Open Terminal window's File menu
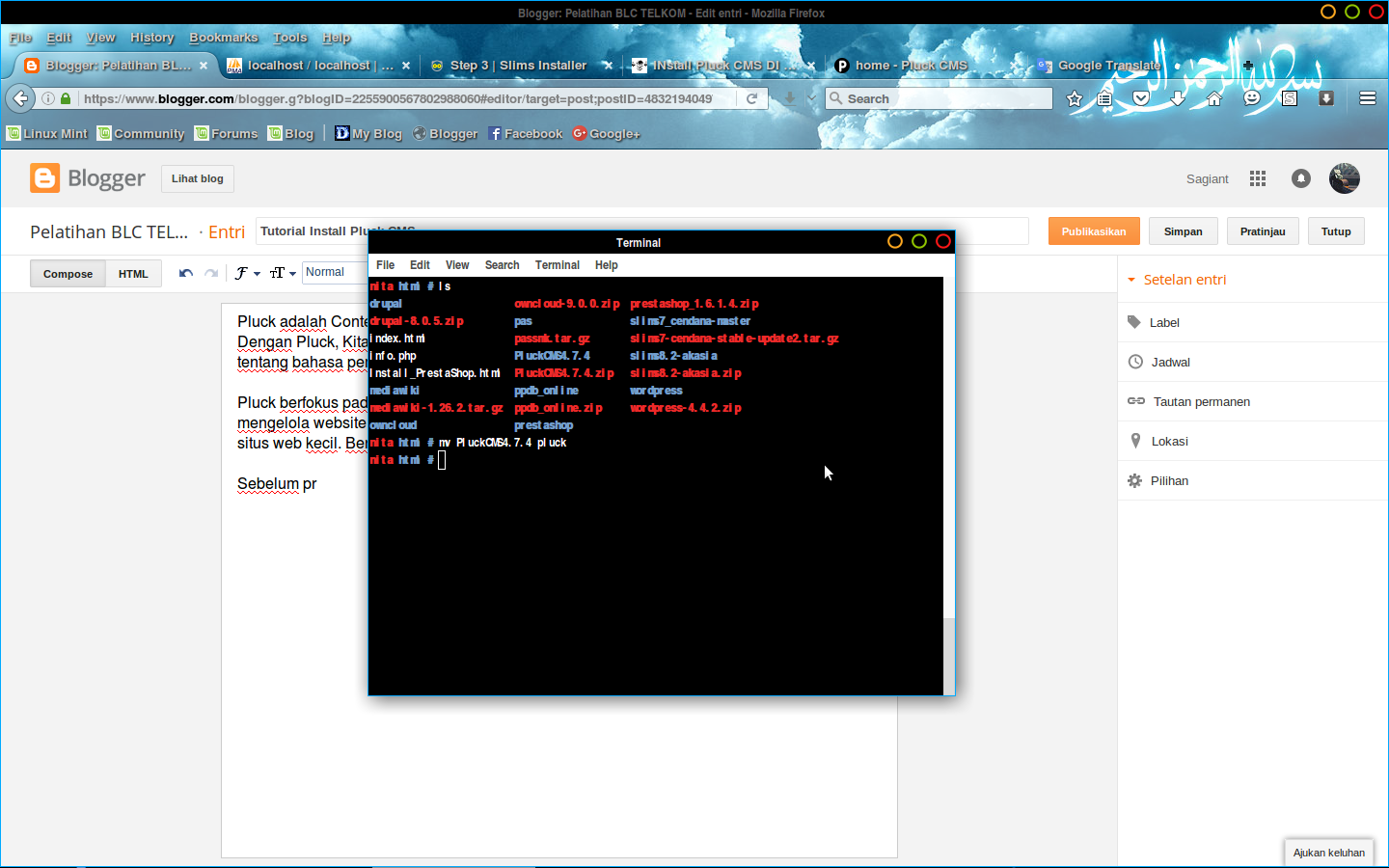Image resolution: width=1389 pixels, height=868 pixels. click(x=385, y=265)
